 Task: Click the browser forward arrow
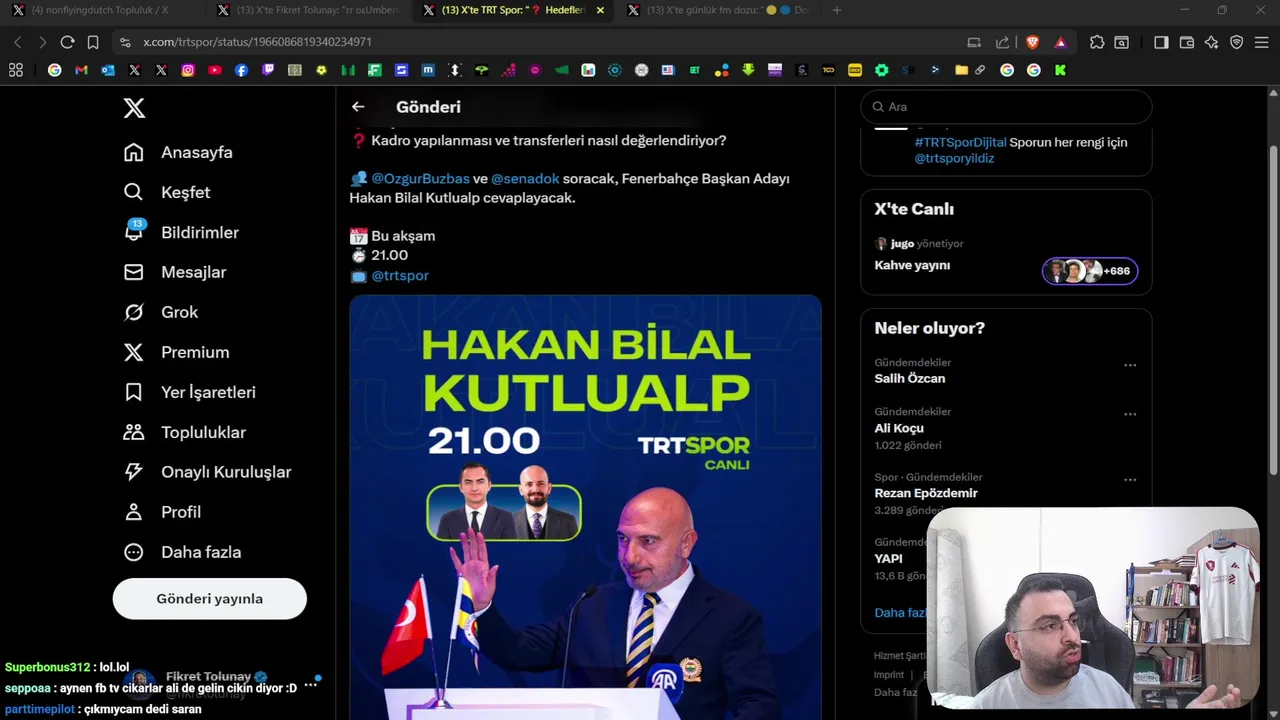[41, 42]
